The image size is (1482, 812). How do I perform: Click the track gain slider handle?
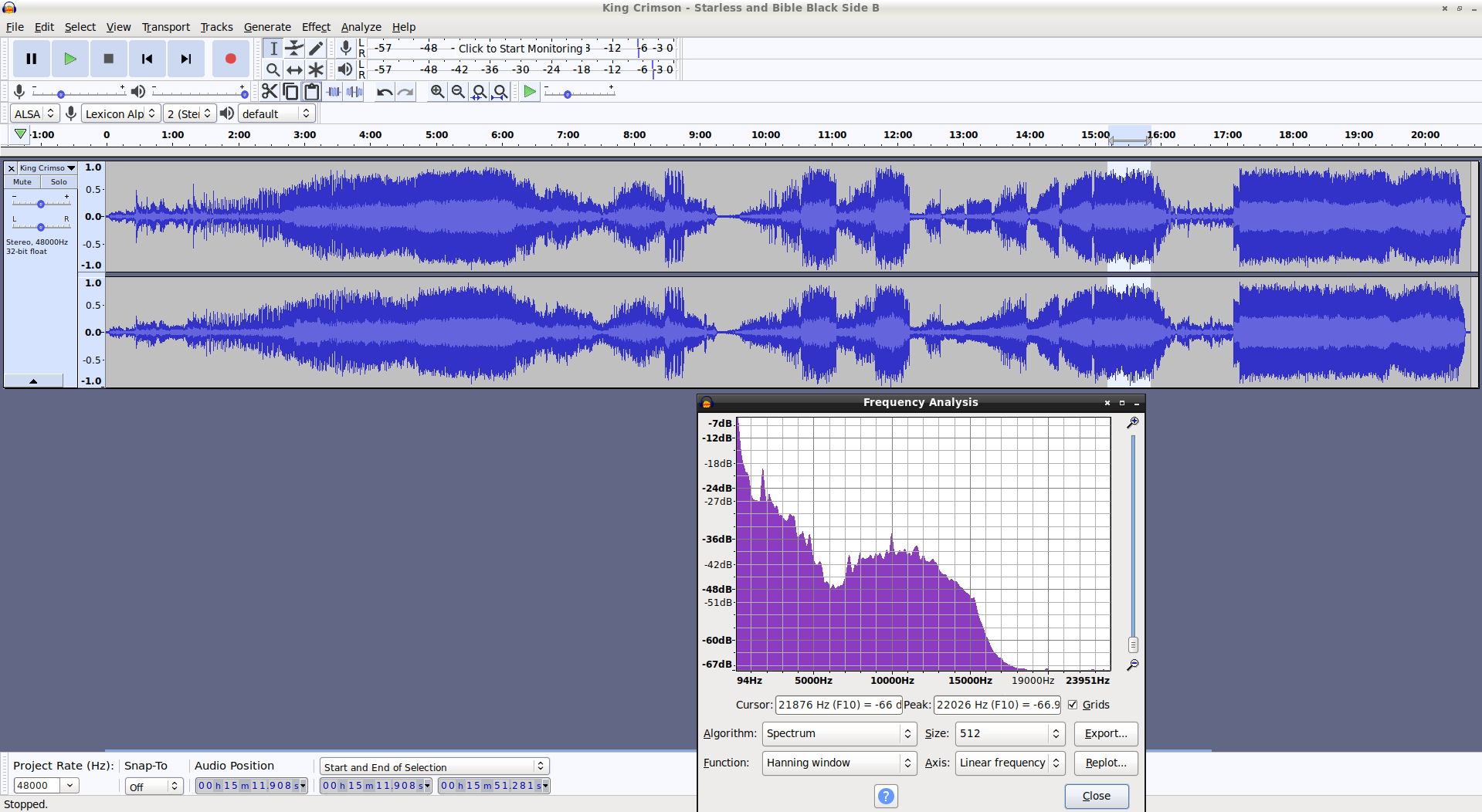[41, 204]
